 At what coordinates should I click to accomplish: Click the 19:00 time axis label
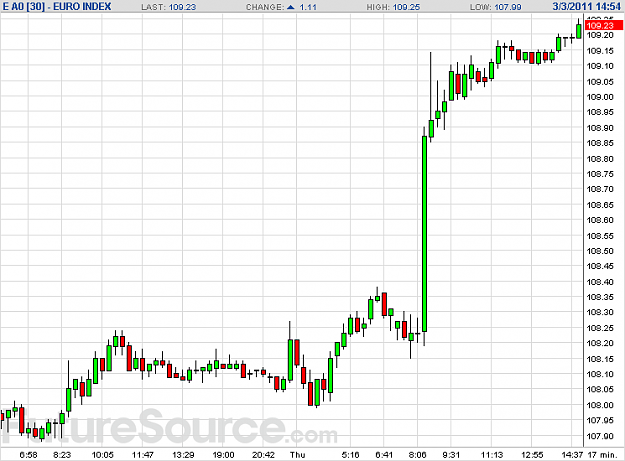[x=223, y=455]
